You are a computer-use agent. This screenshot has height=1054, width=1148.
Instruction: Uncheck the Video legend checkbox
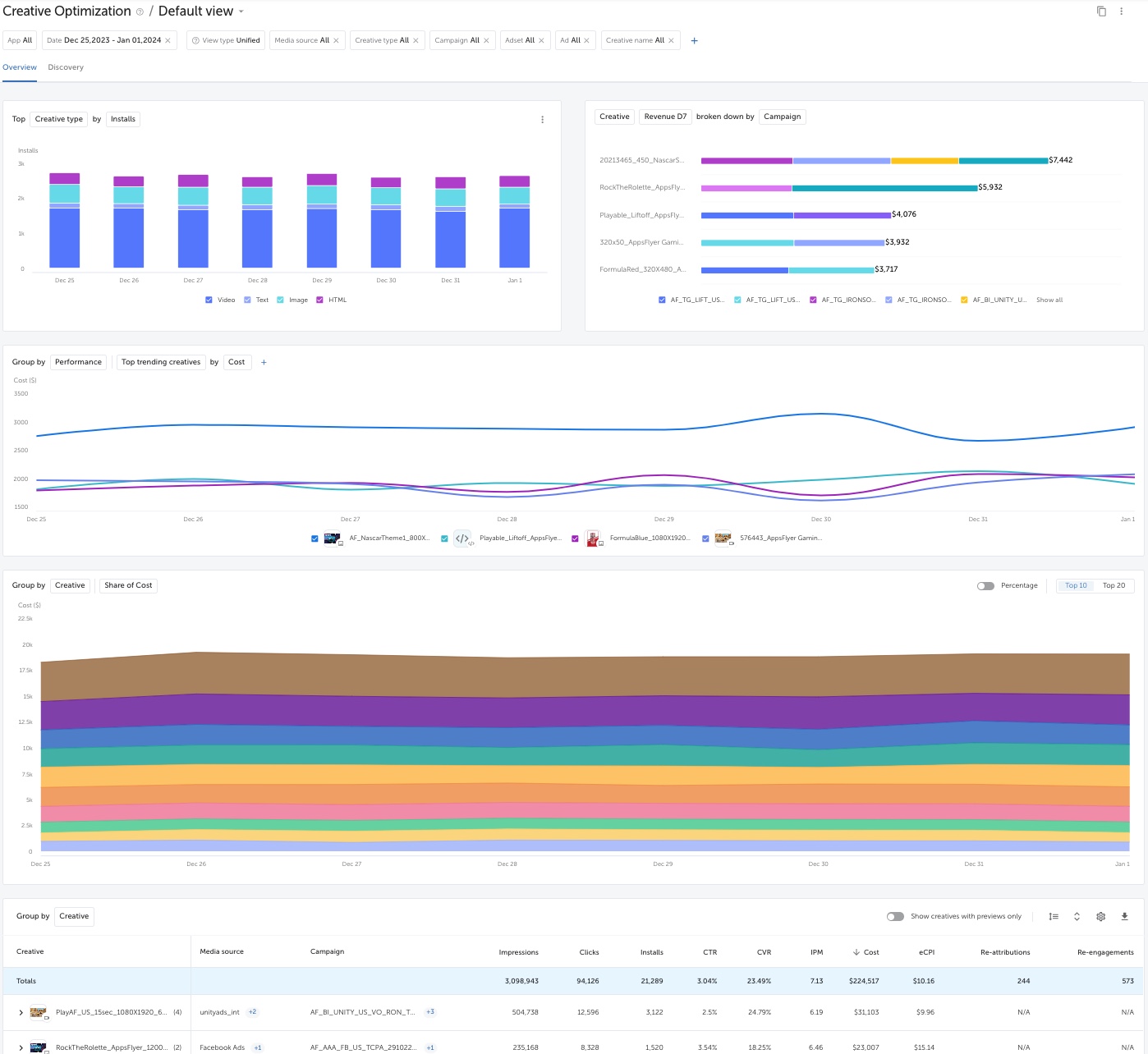tap(209, 300)
